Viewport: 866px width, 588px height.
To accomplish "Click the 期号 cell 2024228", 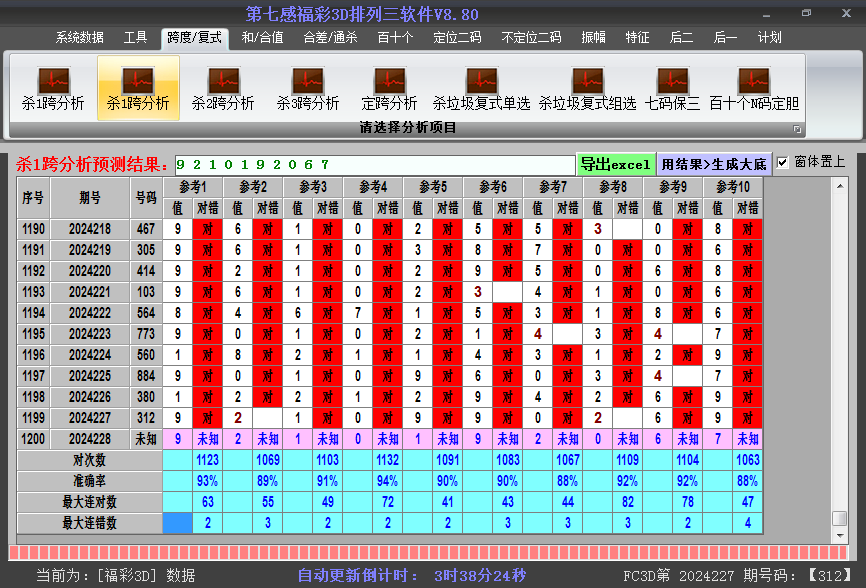I will 89,439.
